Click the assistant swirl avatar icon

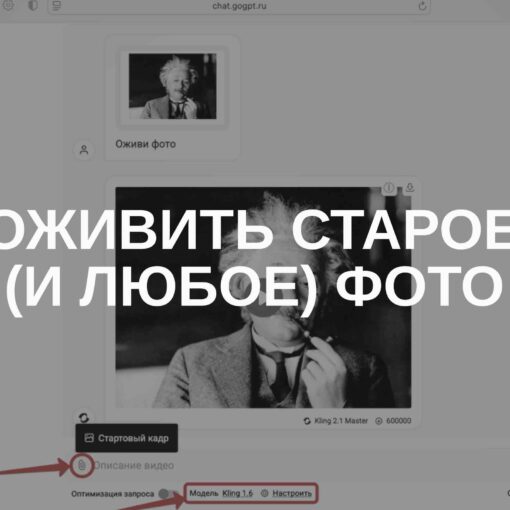pyautogui.click(x=84, y=417)
